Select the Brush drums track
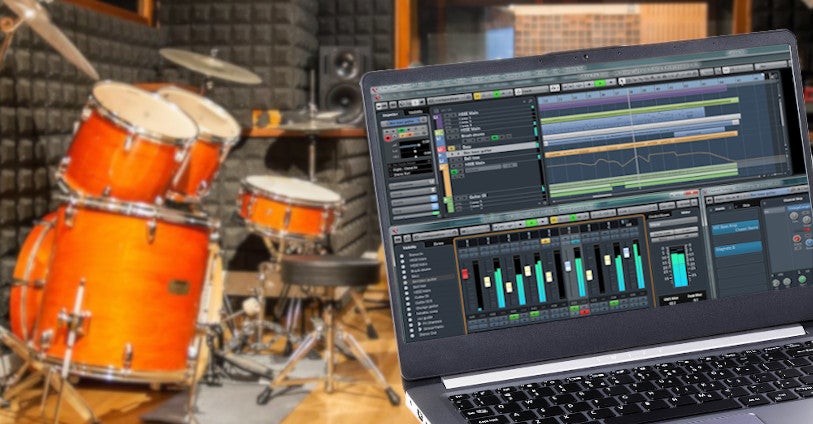This screenshot has width=813, height=424. coord(473,135)
